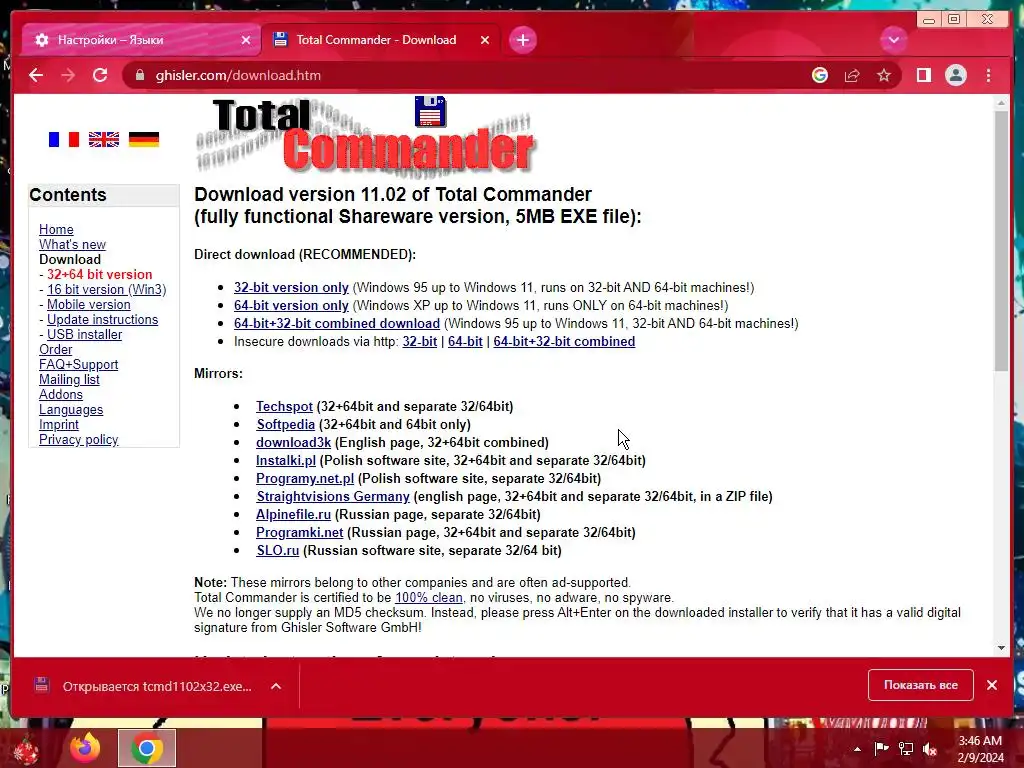The width and height of the screenshot is (1024, 768).
Task: Open the Privacy policy link
Action: point(78,440)
